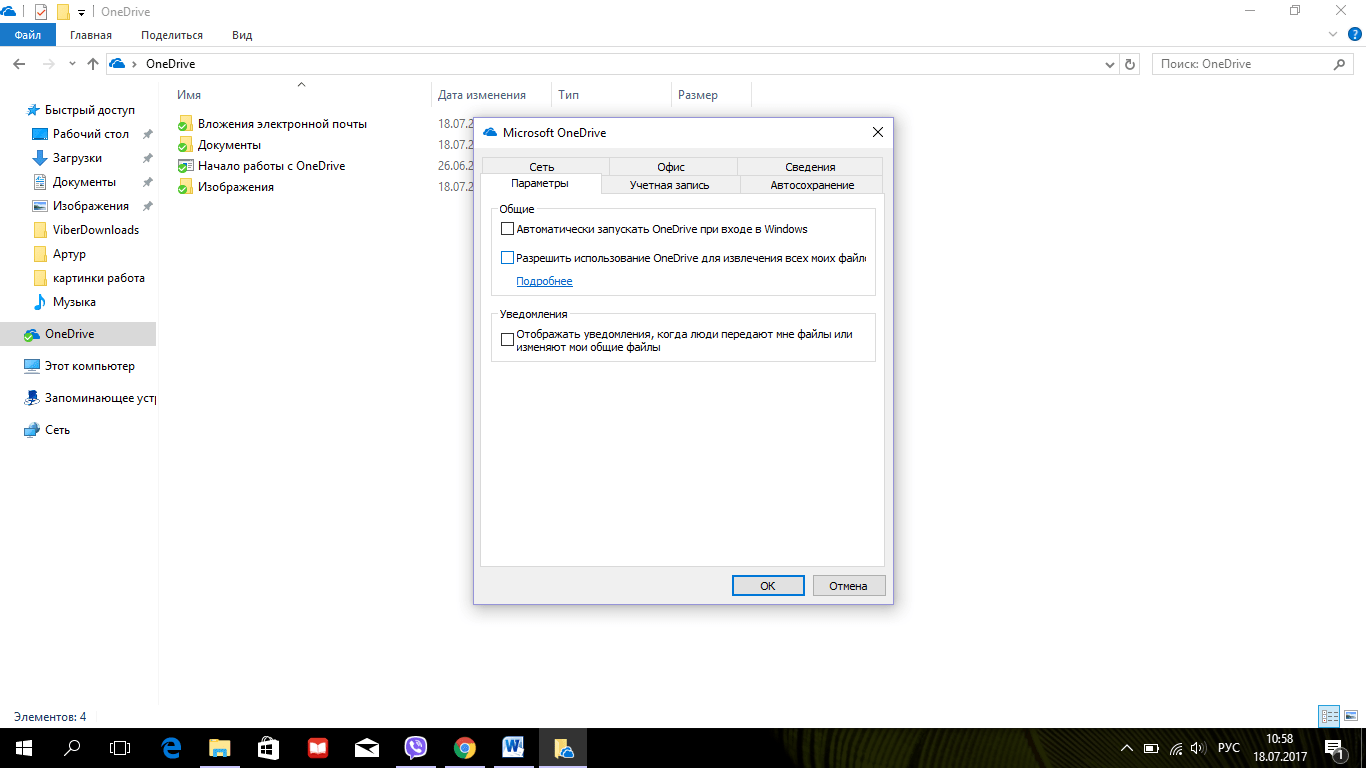Viewport: 1366px width, 768px height.
Task: Open the 'Главная' ribbon tab
Action: point(91,35)
